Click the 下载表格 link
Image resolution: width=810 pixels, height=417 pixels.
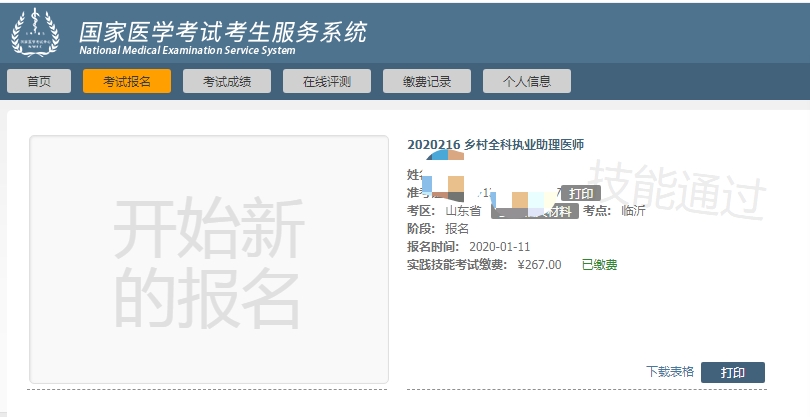670,372
